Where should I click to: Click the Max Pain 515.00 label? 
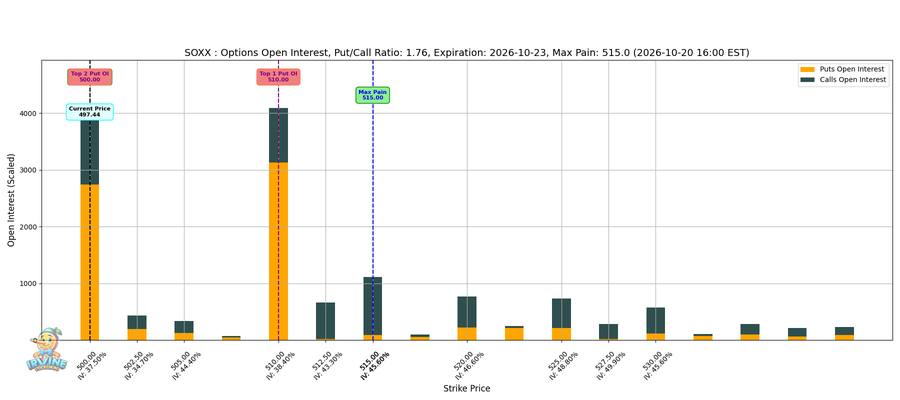[373, 95]
